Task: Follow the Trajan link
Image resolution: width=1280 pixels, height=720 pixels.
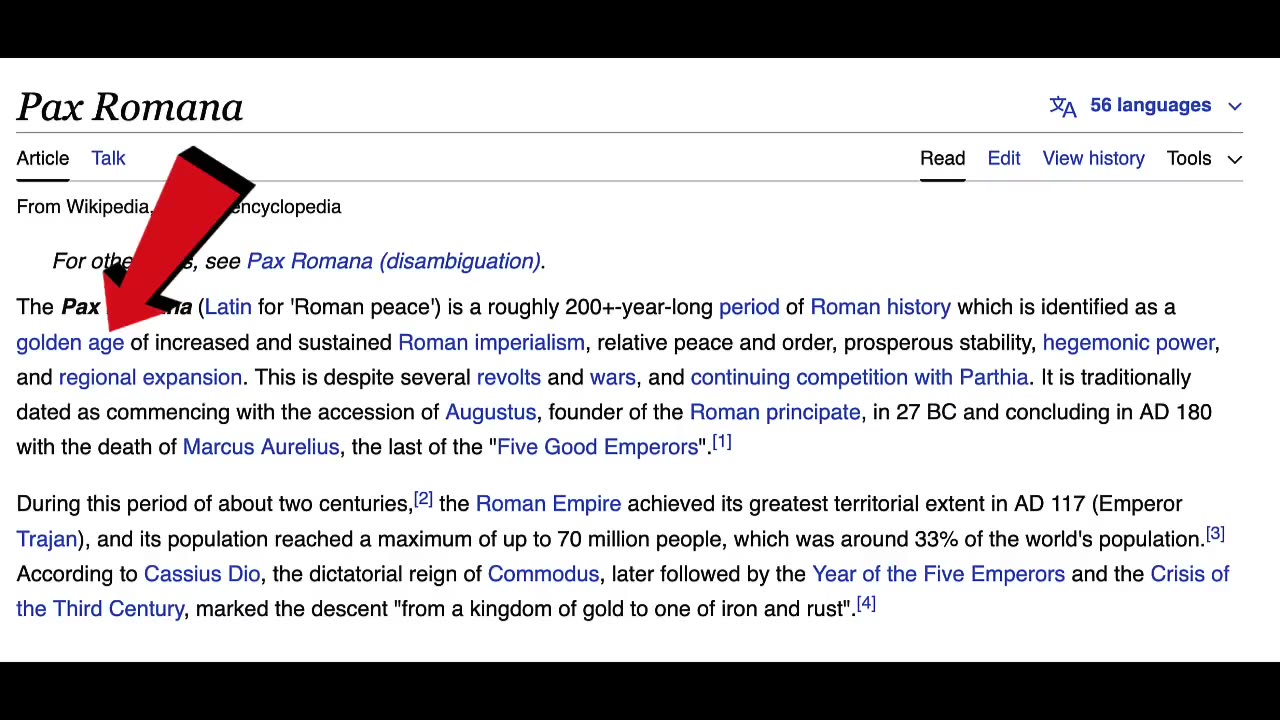Action: (46, 539)
